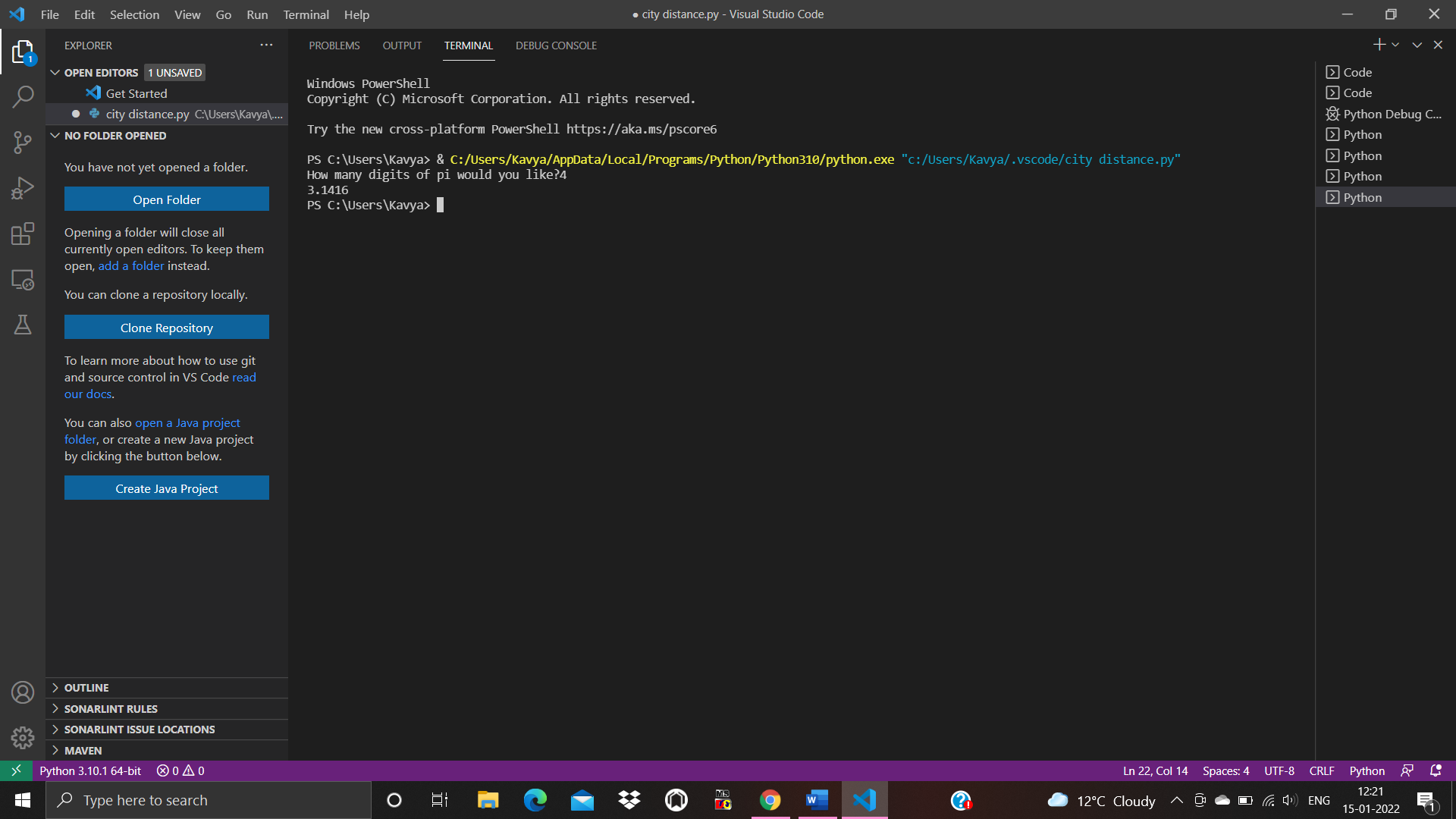
Task: Switch to the DEBUG CONSOLE tab
Action: 556,45
